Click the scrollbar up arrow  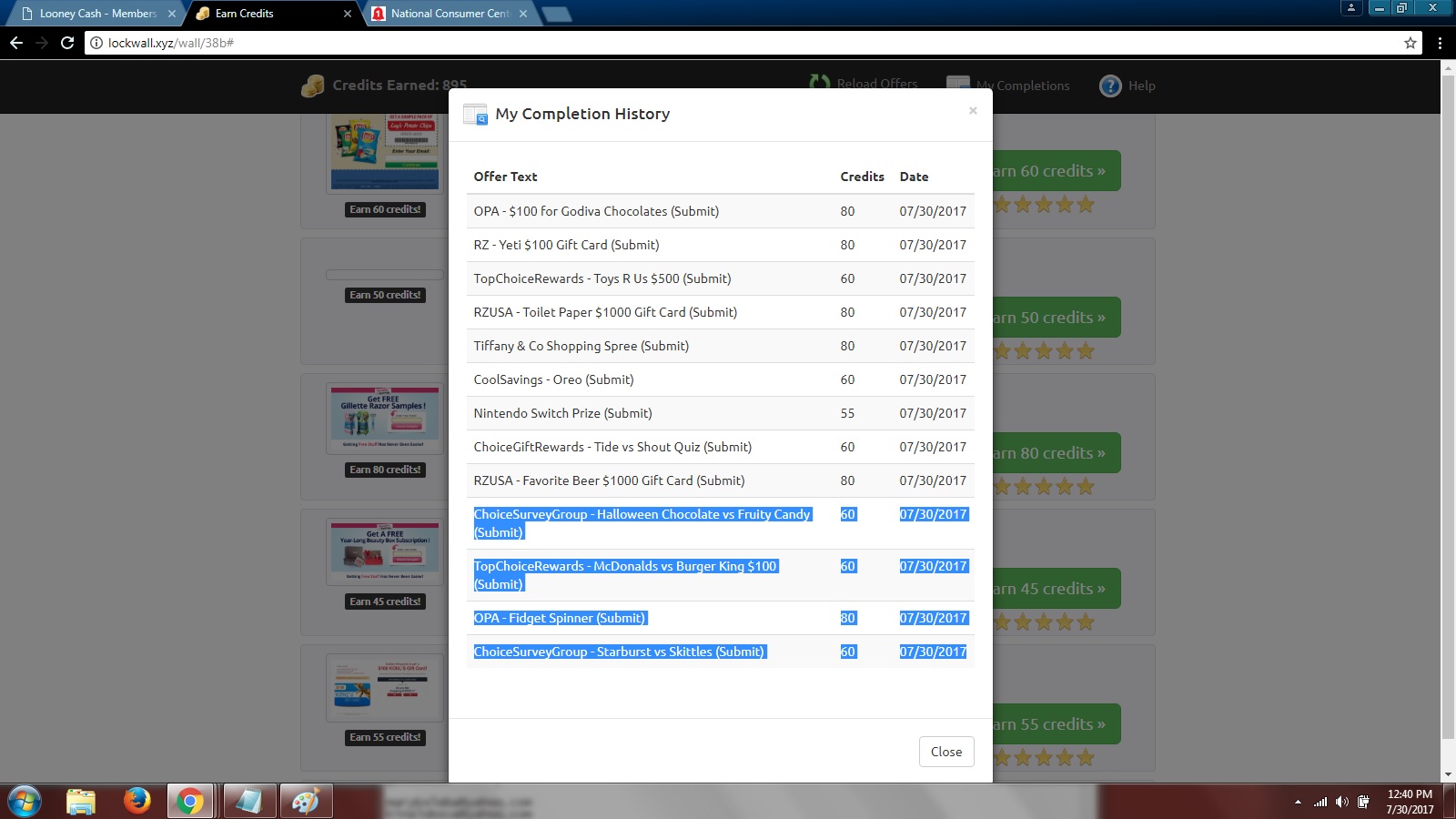click(1448, 68)
